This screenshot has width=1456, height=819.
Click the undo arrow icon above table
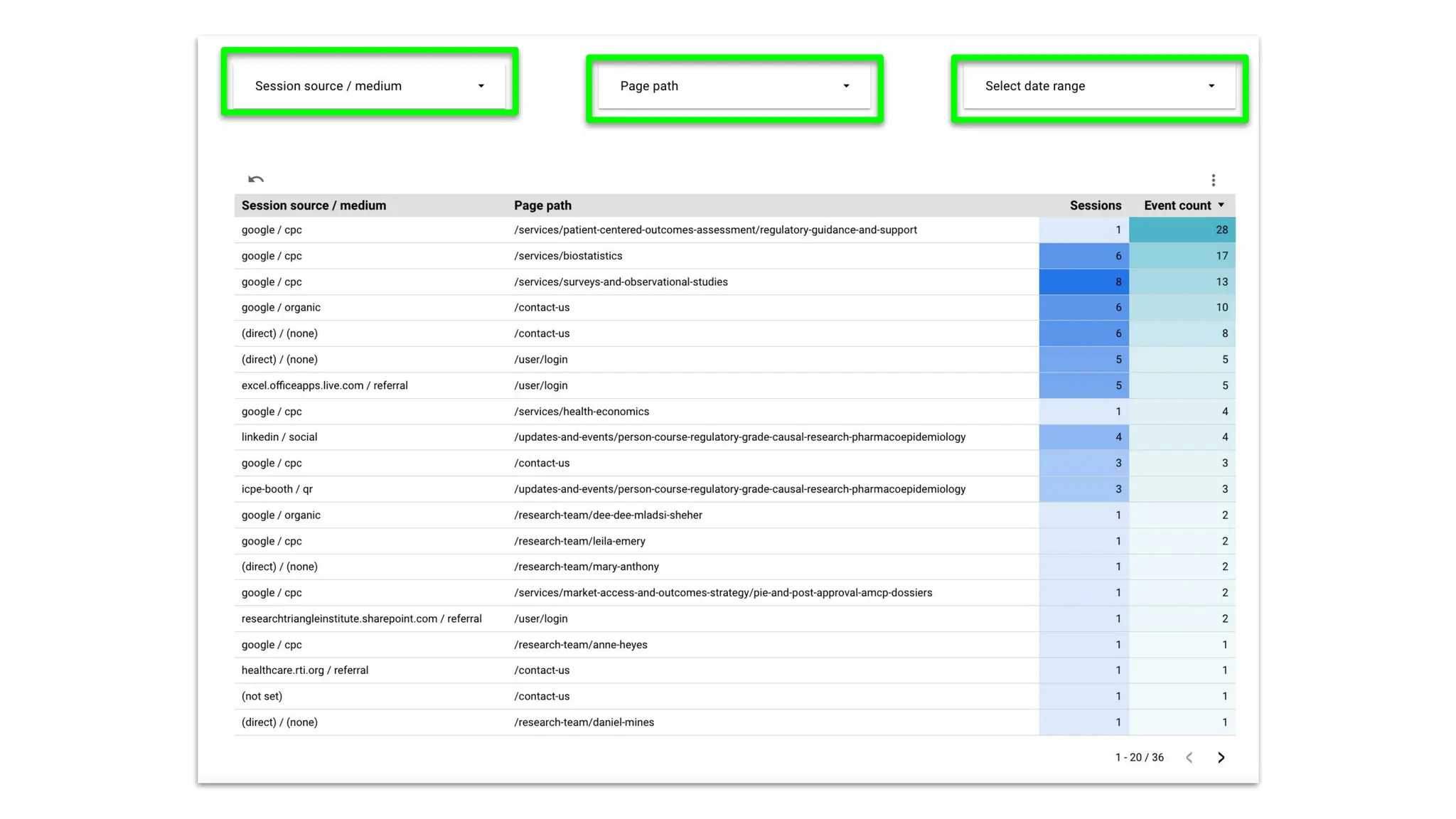[x=256, y=179]
